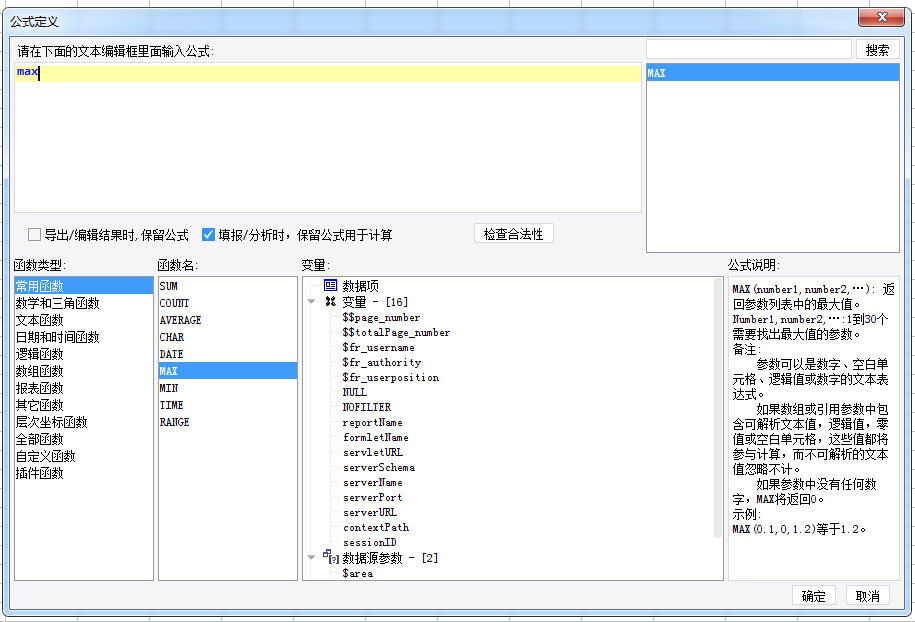Screen dimensions: 915x622
Task: Select $$totalPage_number variable
Action: click(x=396, y=333)
